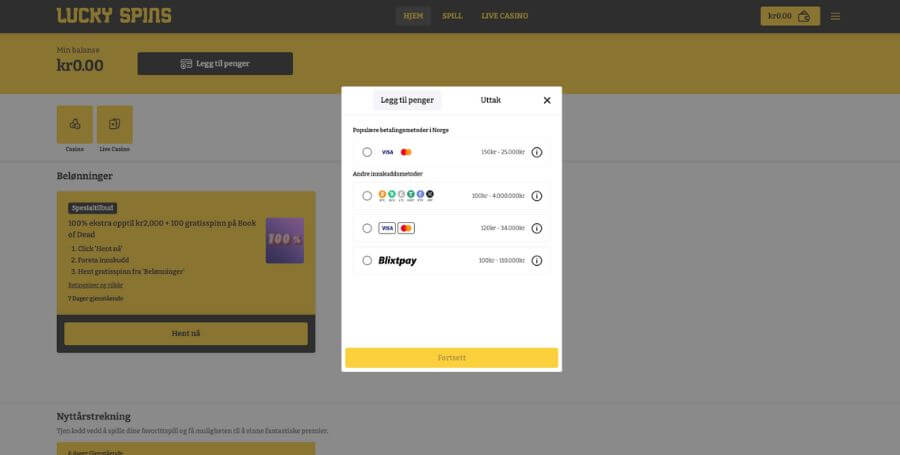Open the HJEM menu item
The height and width of the screenshot is (455, 900).
(413, 16)
